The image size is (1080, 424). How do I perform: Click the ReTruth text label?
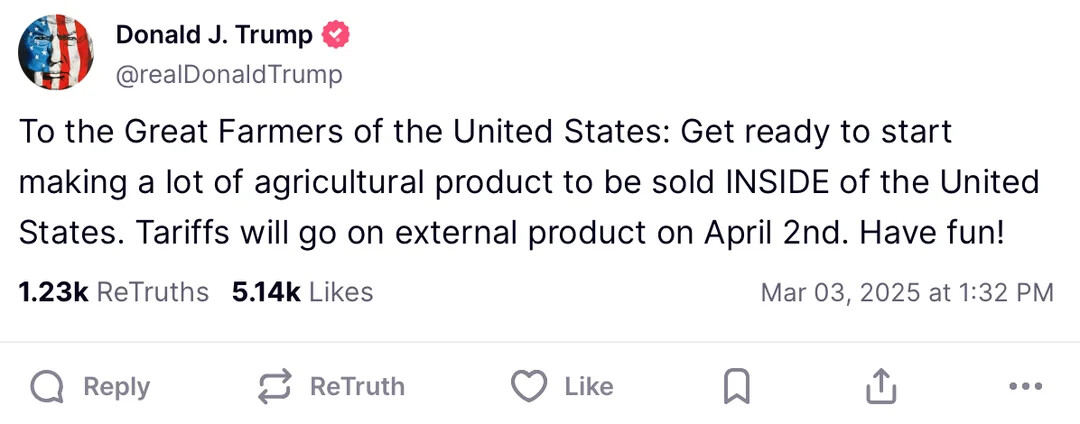(357, 387)
